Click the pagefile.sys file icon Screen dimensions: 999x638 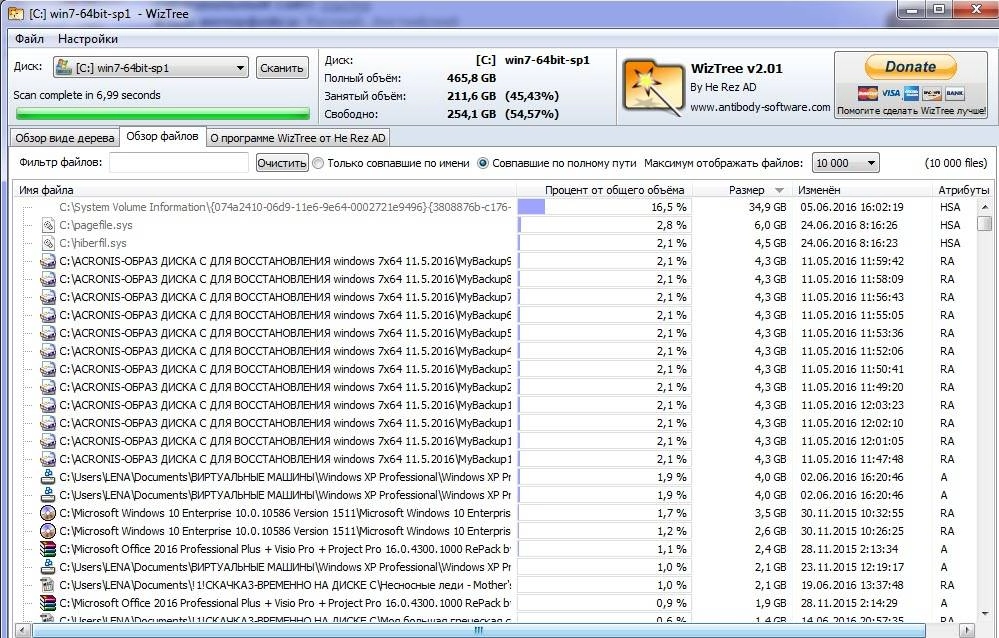click(48, 225)
